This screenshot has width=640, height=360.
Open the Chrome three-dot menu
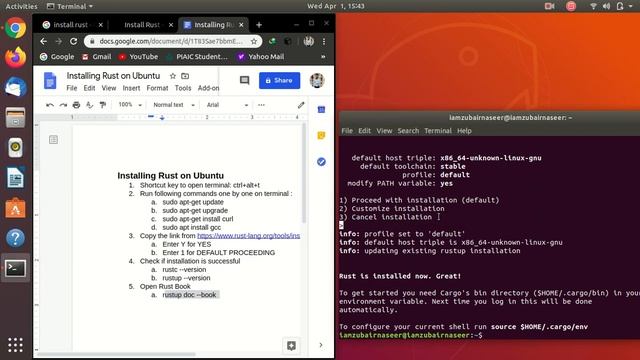point(324,41)
